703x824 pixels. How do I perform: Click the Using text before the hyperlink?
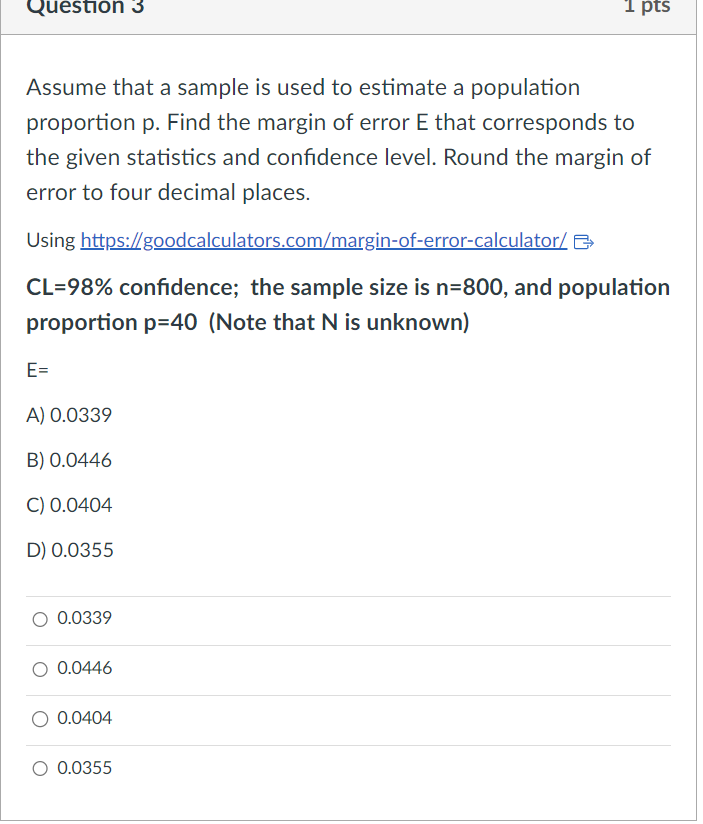(x=47, y=240)
